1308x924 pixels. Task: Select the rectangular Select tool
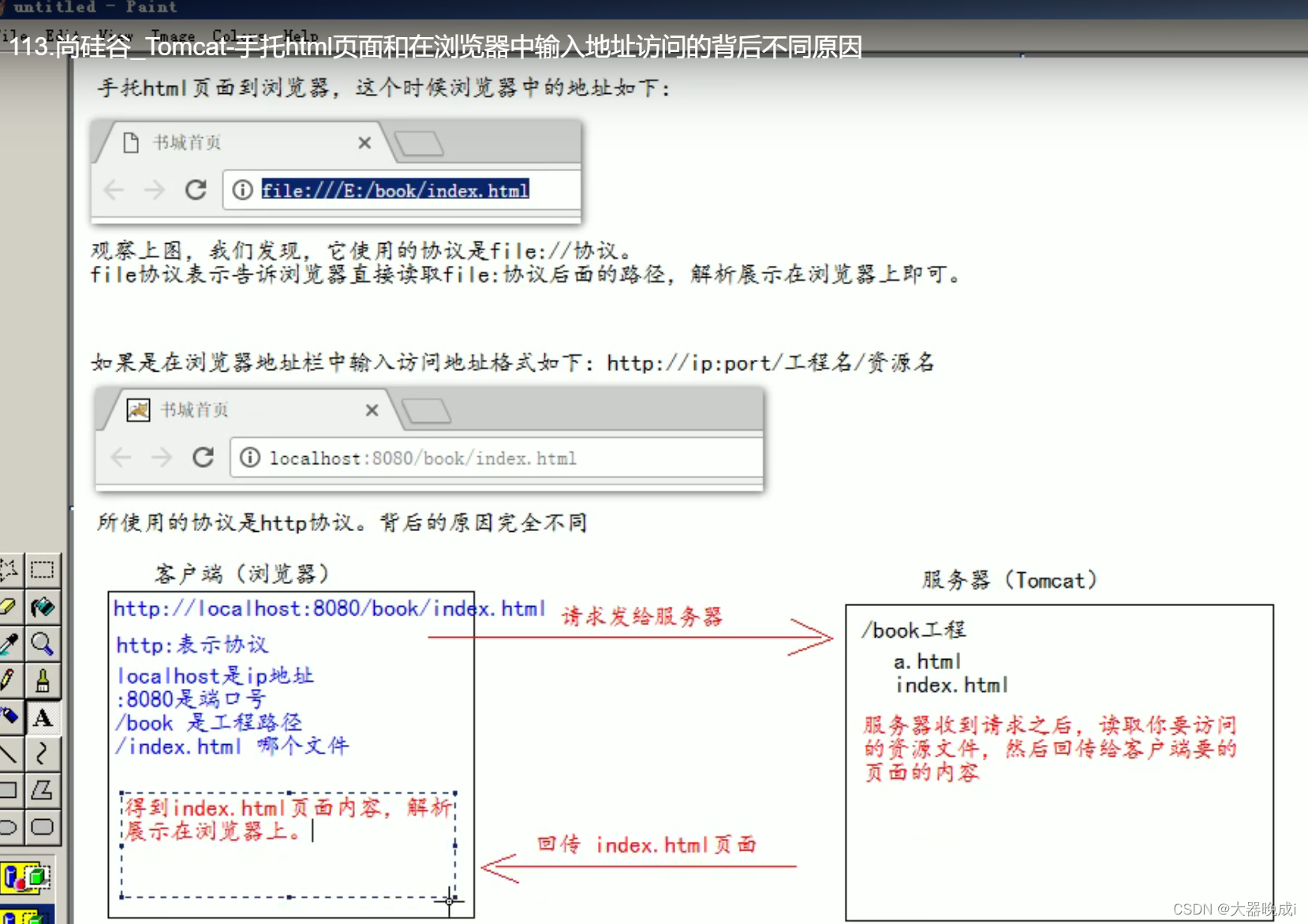43,570
